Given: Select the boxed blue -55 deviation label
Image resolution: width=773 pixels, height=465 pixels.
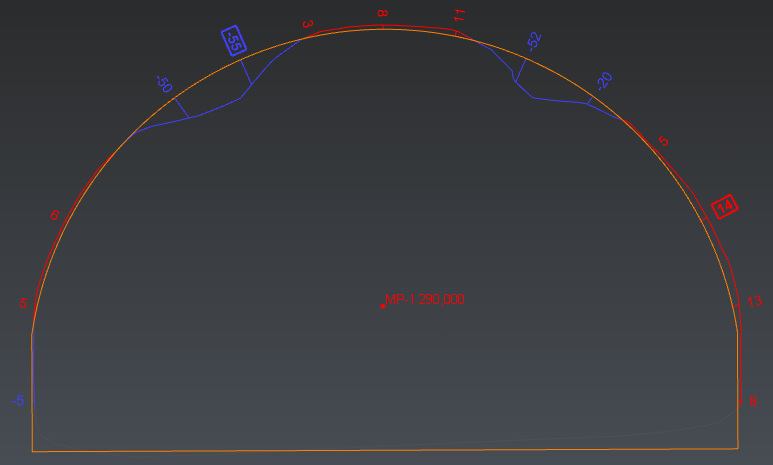Looking at the screenshot, I should point(232,40).
